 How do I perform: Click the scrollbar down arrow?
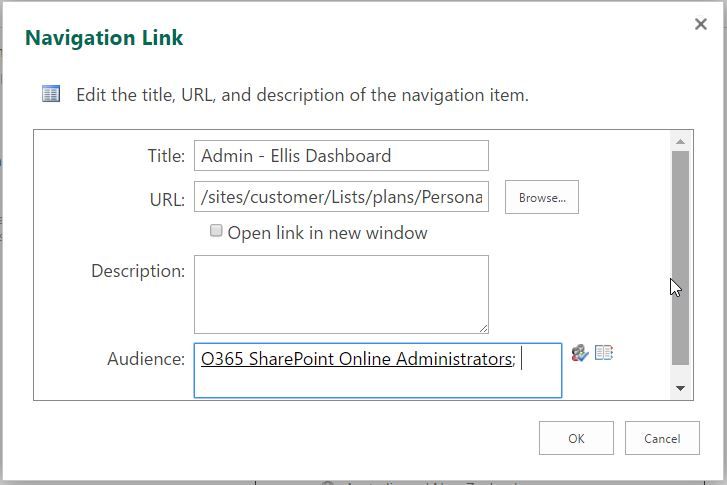(x=680, y=388)
